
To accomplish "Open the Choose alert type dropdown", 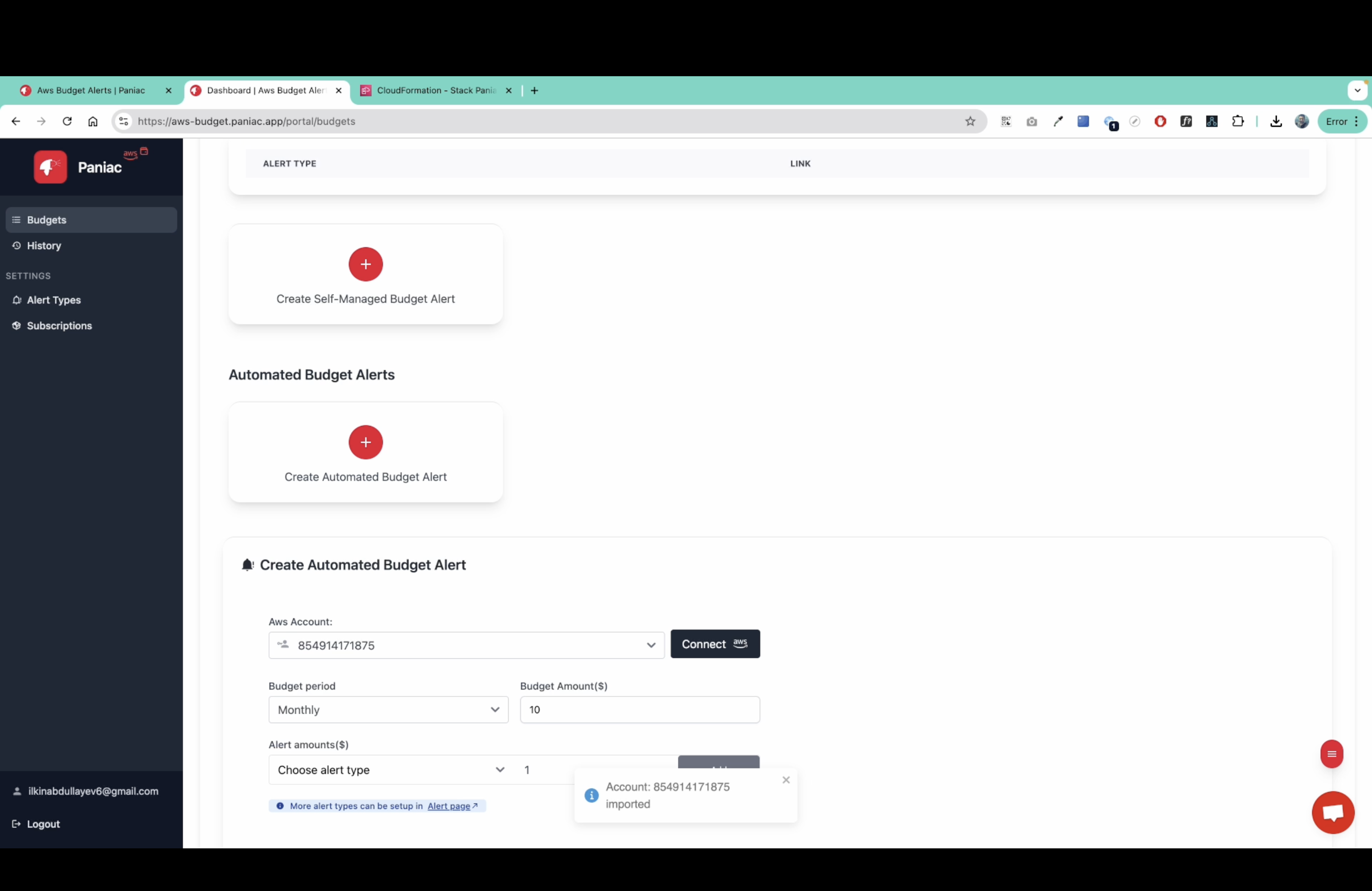I will point(390,769).
